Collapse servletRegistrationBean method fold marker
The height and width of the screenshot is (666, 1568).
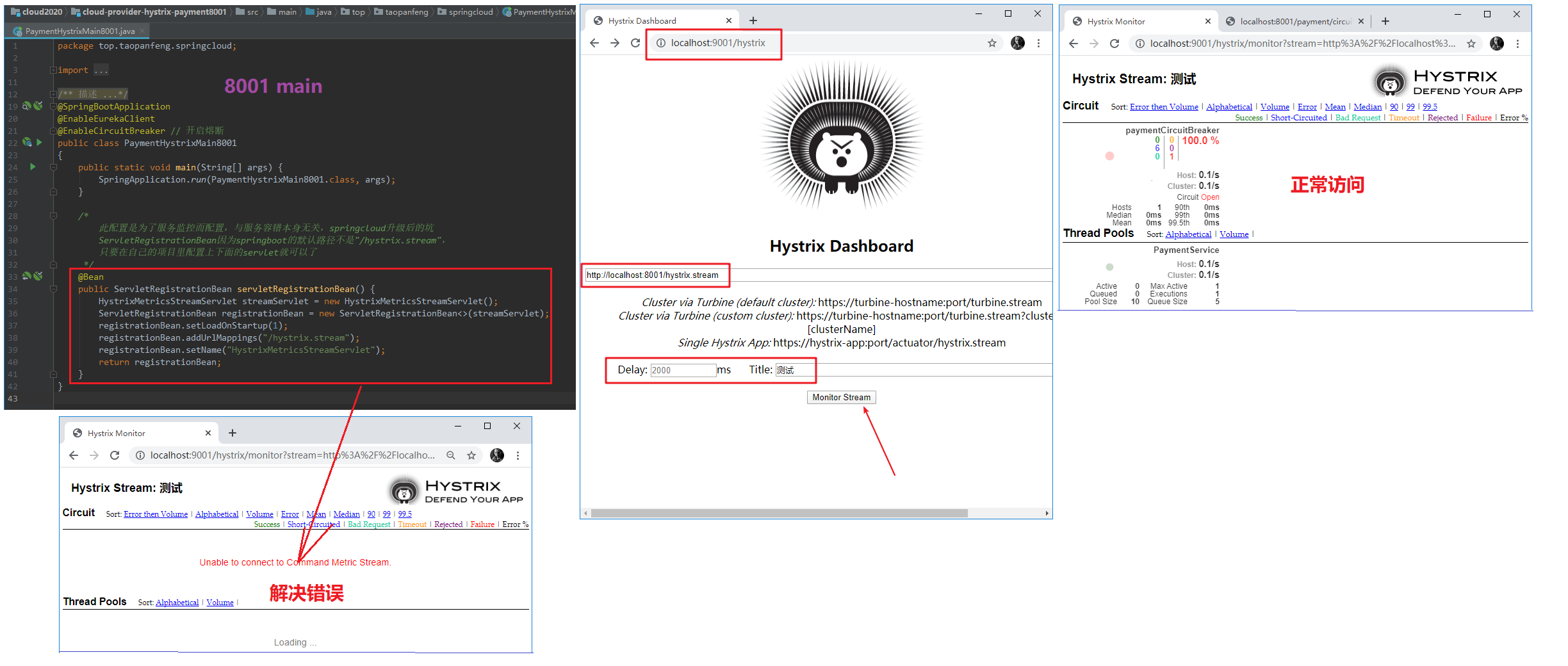click(x=54, y=289)
